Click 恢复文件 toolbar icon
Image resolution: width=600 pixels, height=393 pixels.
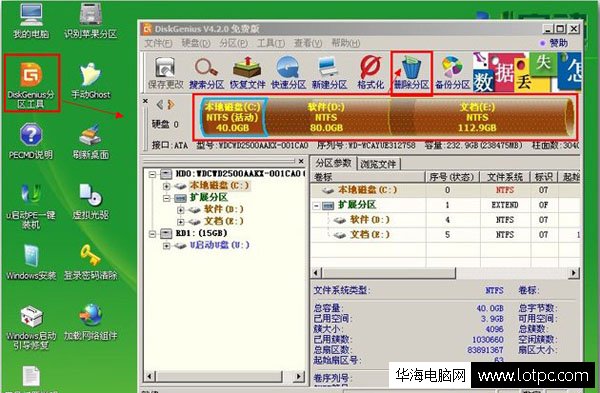(248, 73)
